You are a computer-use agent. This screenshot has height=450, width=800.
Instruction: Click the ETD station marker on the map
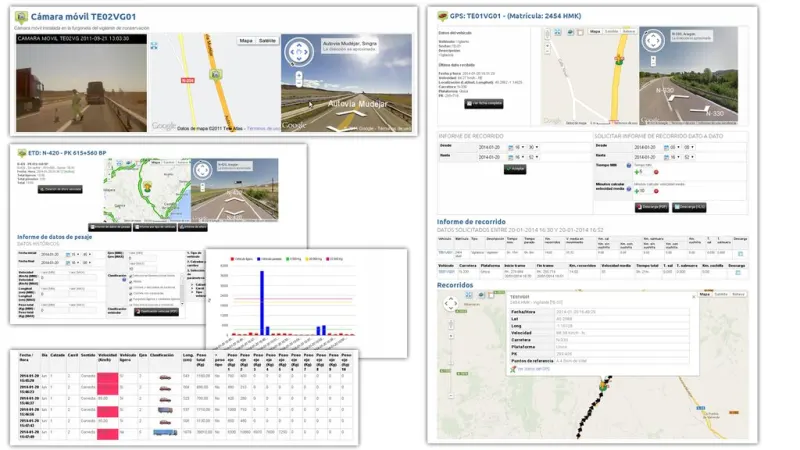[x=147, y=186]
